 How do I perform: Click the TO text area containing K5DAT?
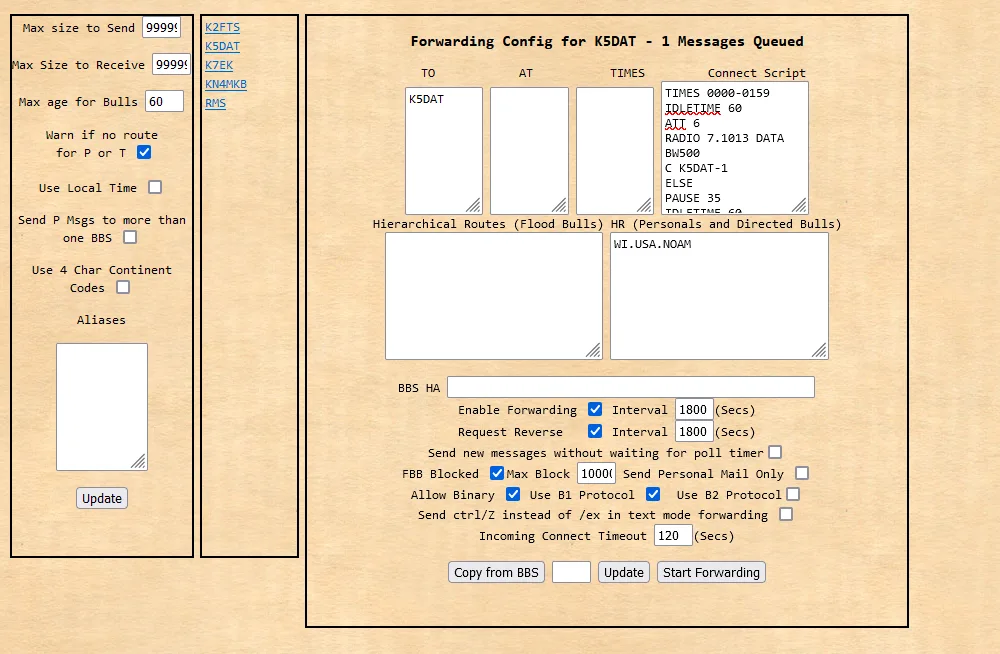(x=444, y=151)
